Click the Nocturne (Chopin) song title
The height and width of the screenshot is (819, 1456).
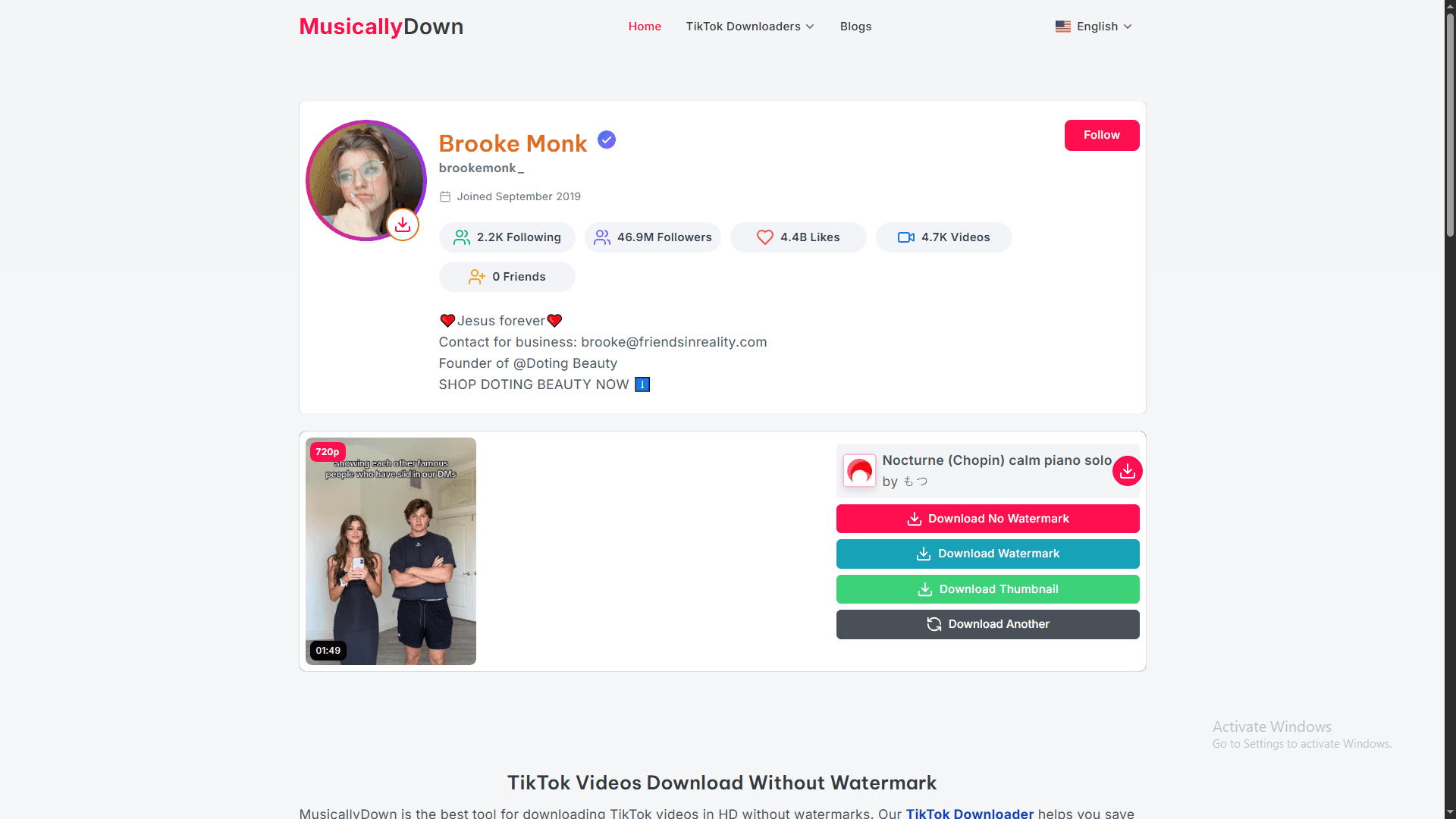point(996,460)
